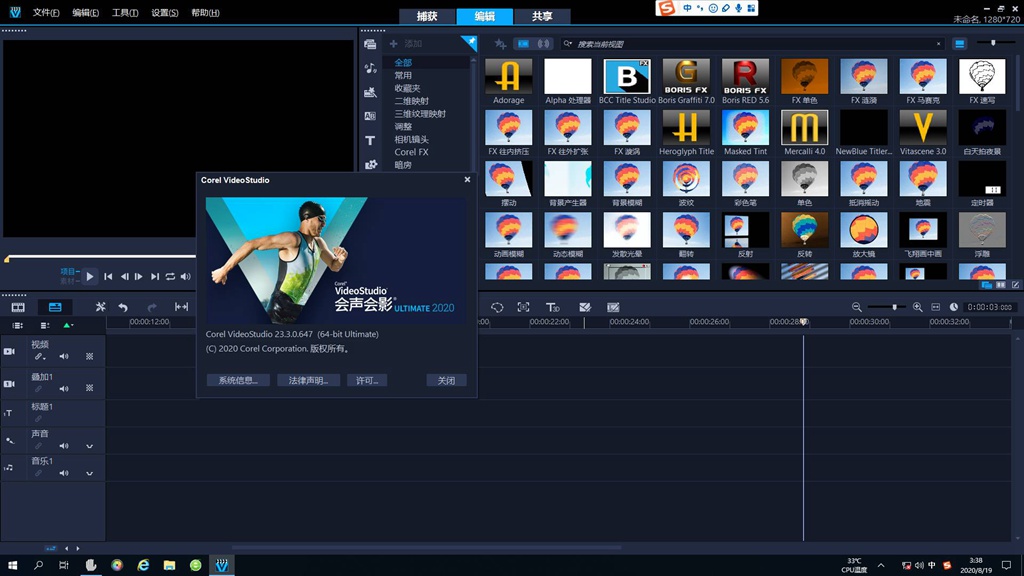Open the Subtitle Editor icon
1024x576 pixels.
point(613,307)
